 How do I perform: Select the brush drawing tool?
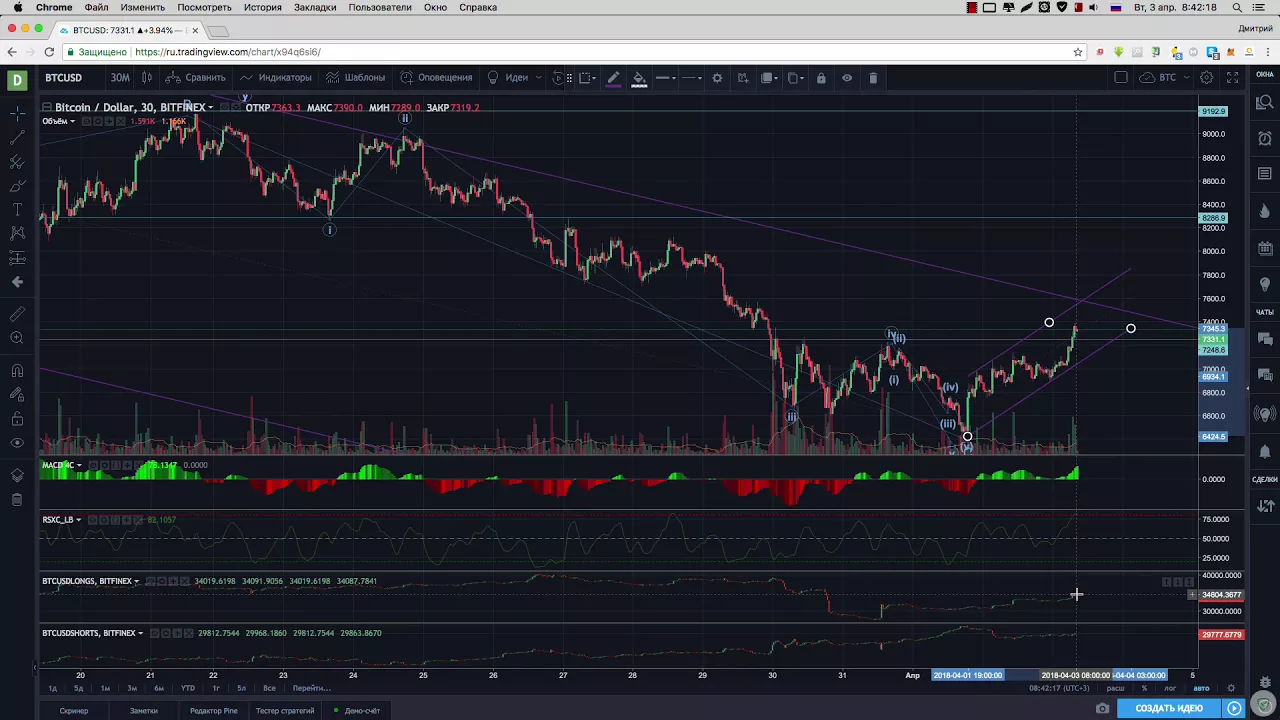(17, 185)
